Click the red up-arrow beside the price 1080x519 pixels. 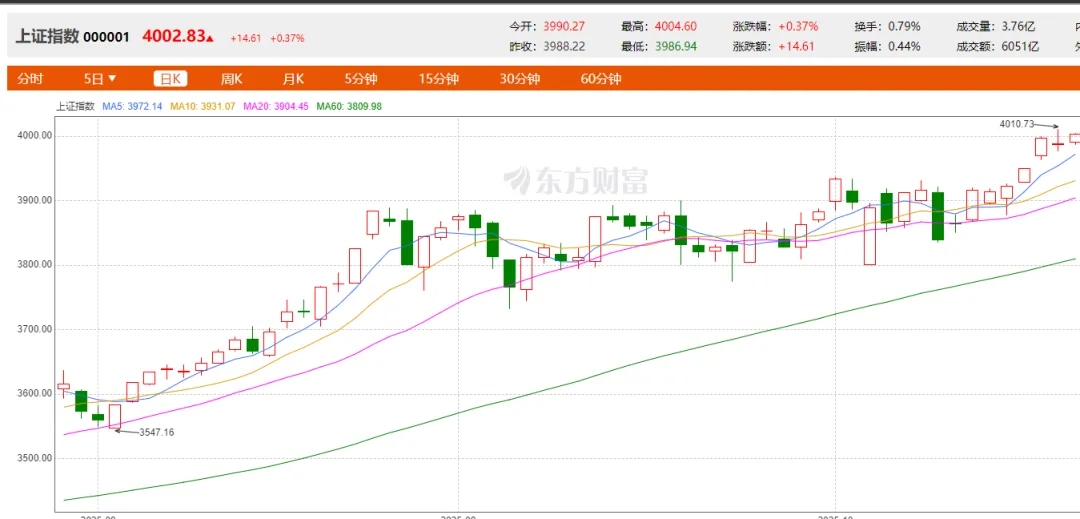tap(210, 38)
